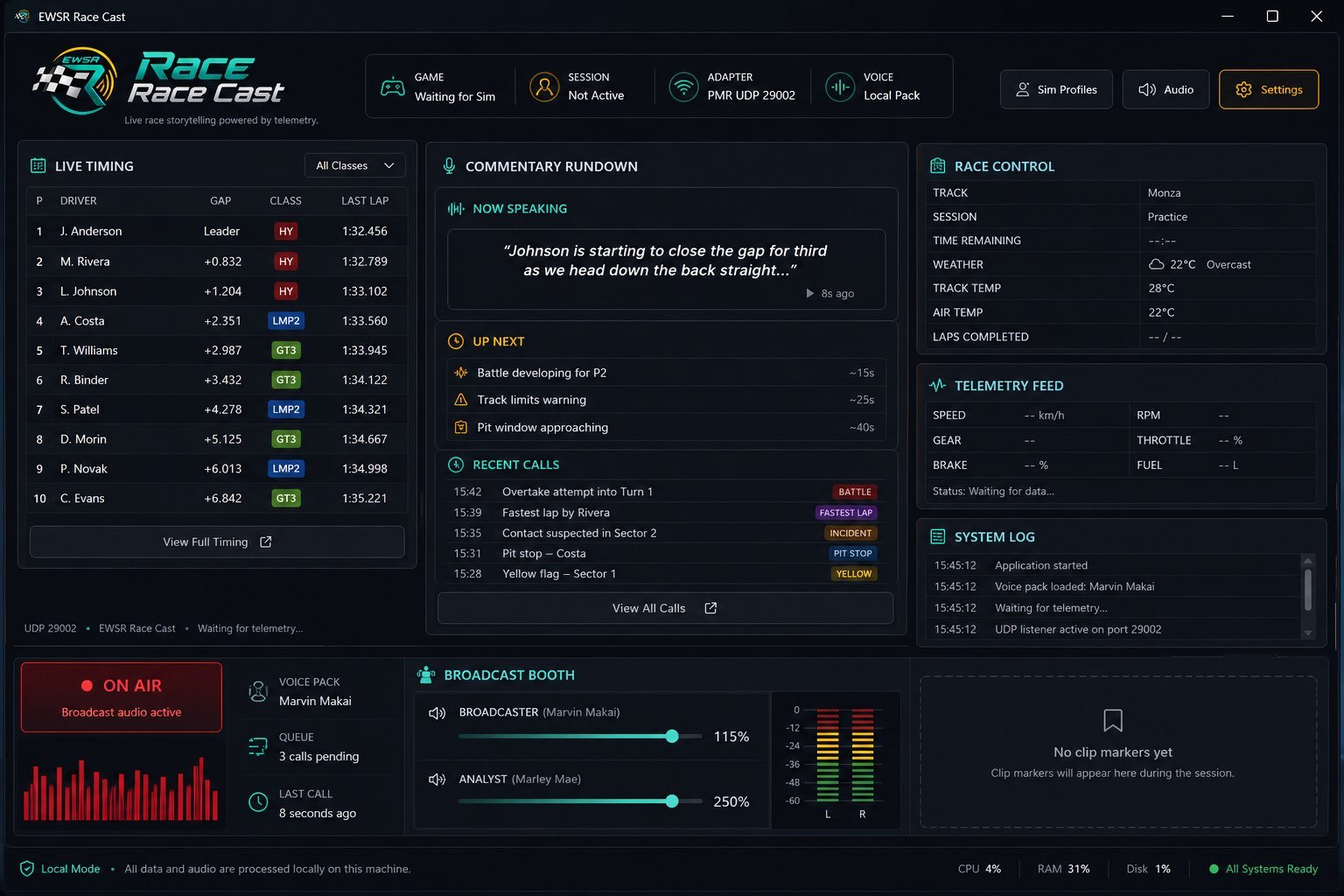Click View All Calls button

(x=665, y=608)
